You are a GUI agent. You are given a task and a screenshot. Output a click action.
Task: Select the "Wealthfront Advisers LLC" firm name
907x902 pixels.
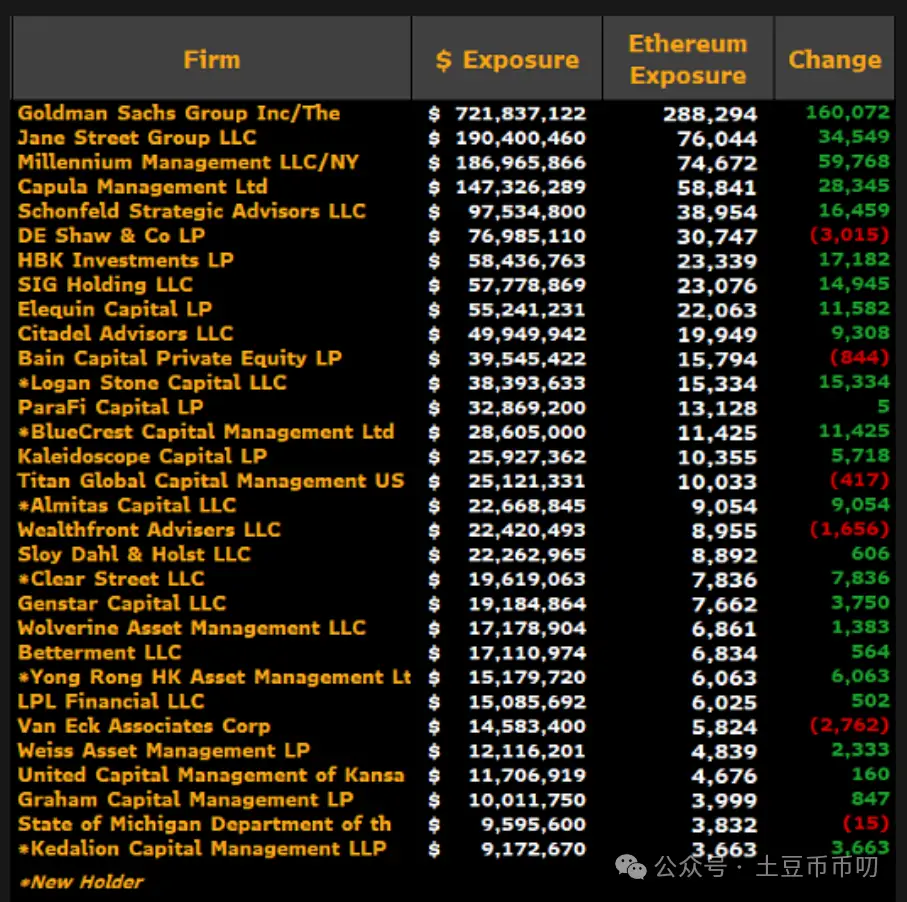pos(149,529)
